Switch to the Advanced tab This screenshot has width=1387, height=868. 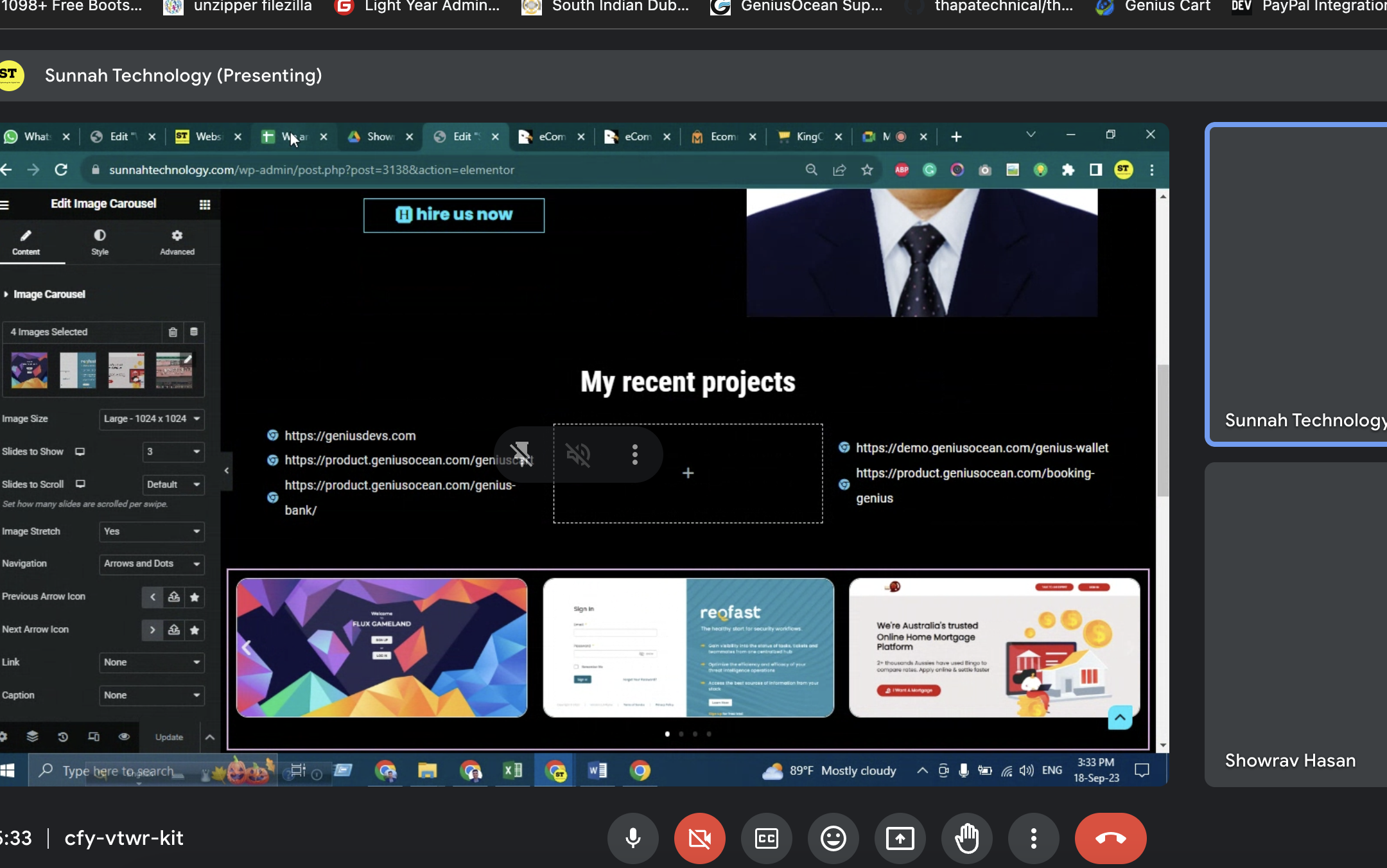point(177,242)
